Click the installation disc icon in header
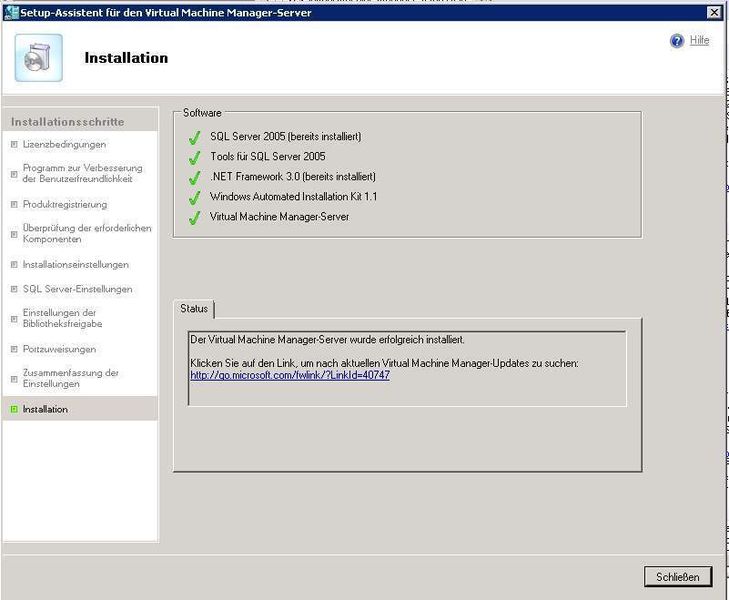This screenshot has width=729, height=600. coord(39,58)
